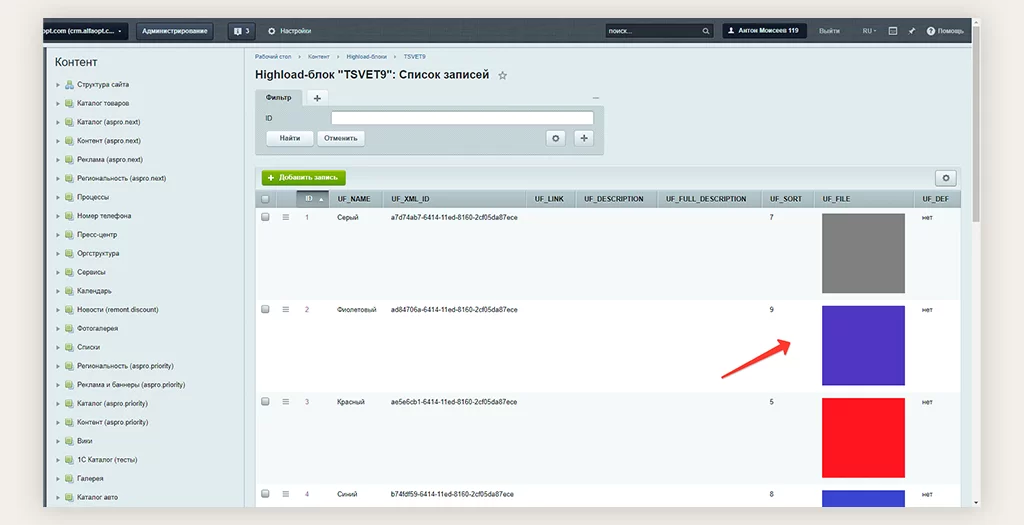Image resolution: width=1024 pixels, height=525 pixels.
Task: Select the checkbox for row 1 Серый
Action: pyautogui.click(x=265, y=217)
